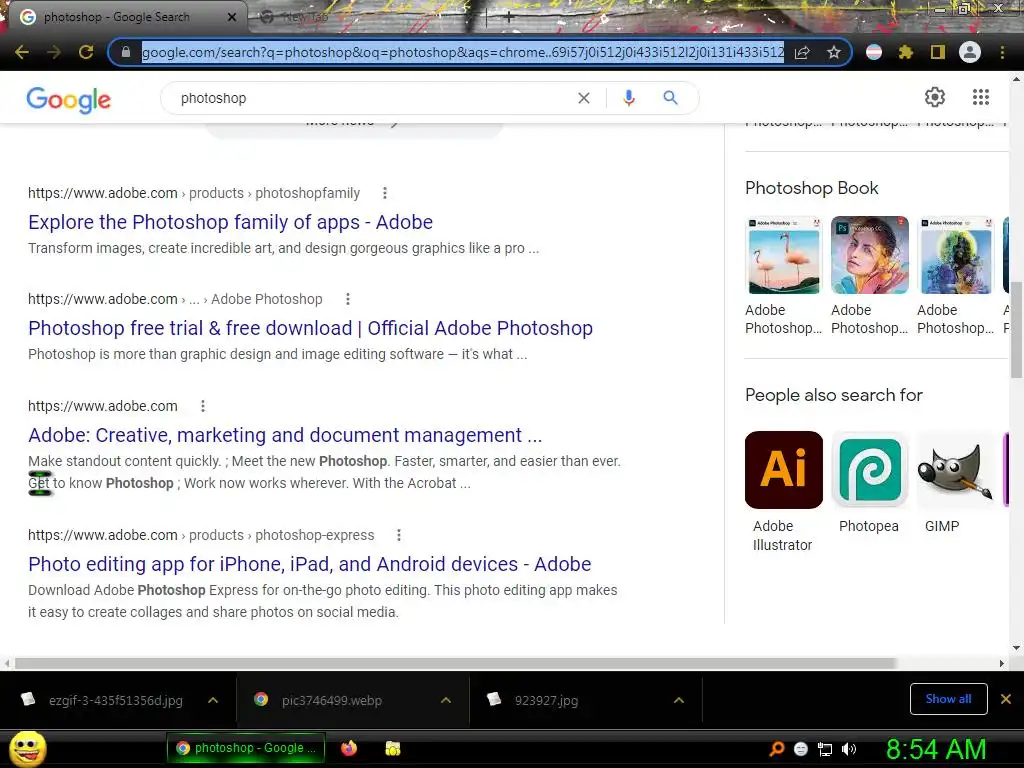1024x768 pixels.
Task: Open Explore the Photoshop family of apps link
Action: [231, 222]
